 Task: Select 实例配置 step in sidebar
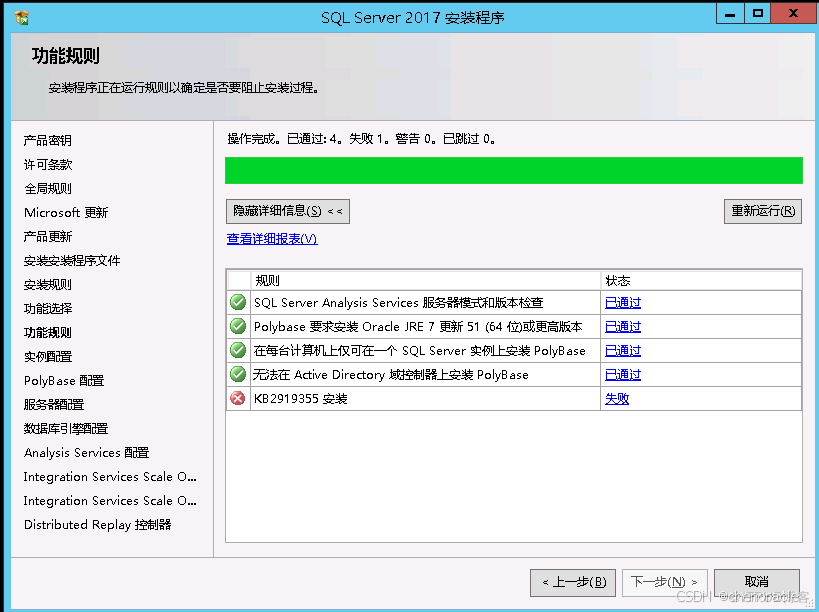point(48,357)
